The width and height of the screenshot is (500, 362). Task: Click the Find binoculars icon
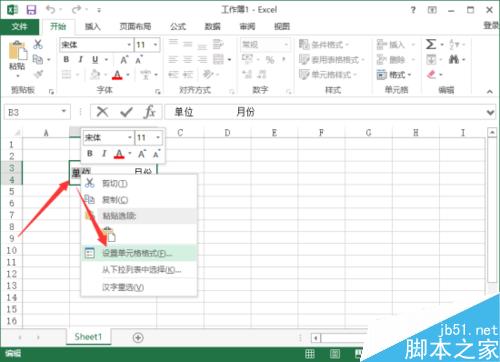(x=454, y=60)
